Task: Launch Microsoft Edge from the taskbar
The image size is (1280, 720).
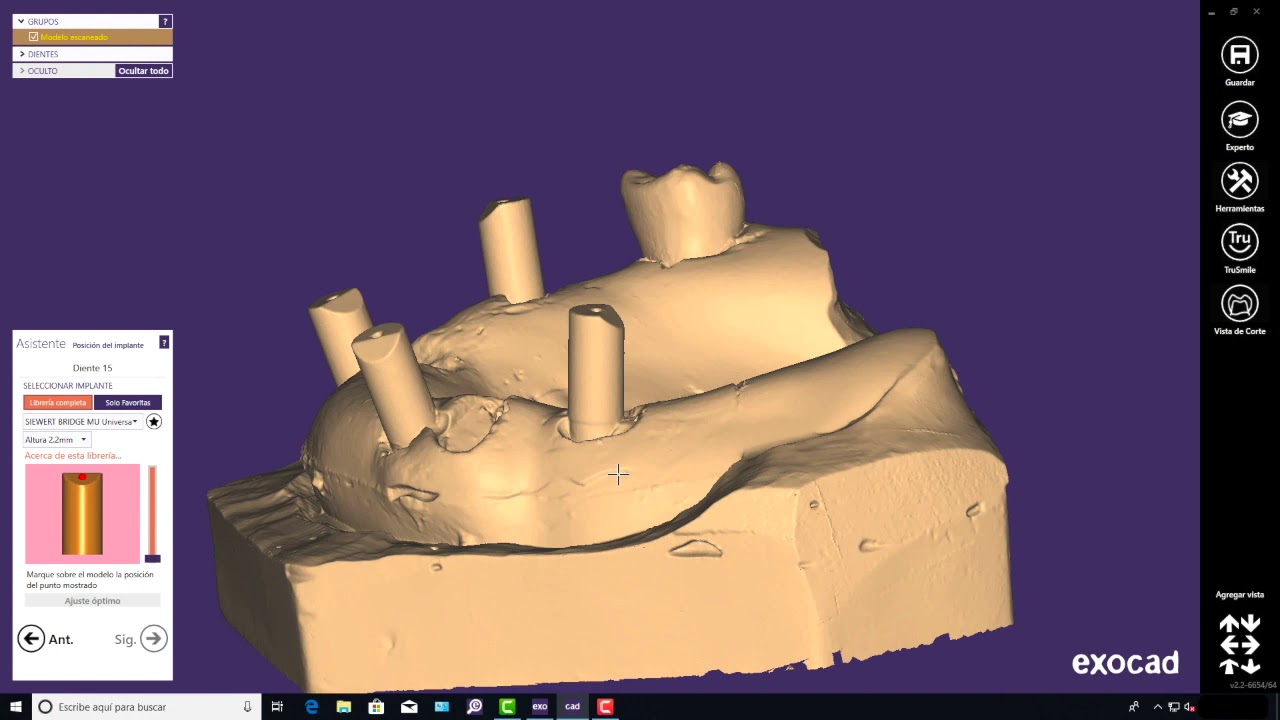Action: pos(311,707)
